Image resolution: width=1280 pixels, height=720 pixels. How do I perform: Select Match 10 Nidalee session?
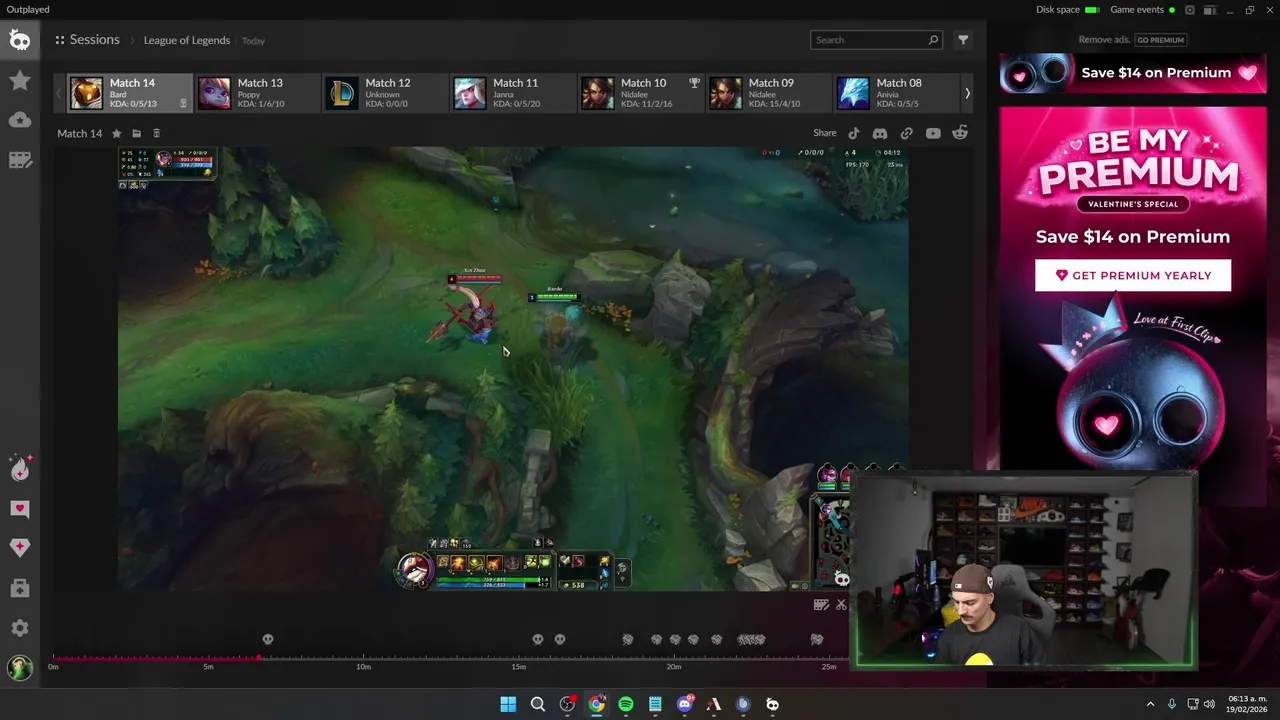[641, 93]
